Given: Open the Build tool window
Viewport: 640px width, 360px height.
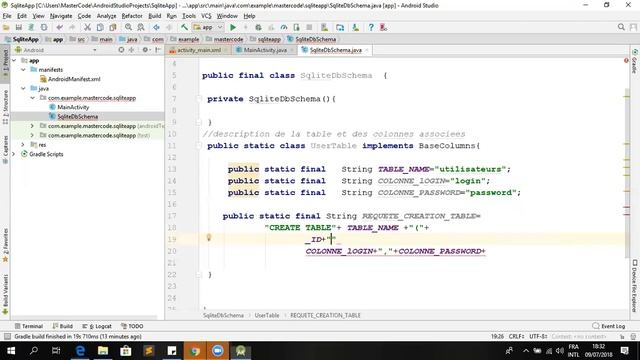Looking at the screenshot, I should tap(62, 326).
